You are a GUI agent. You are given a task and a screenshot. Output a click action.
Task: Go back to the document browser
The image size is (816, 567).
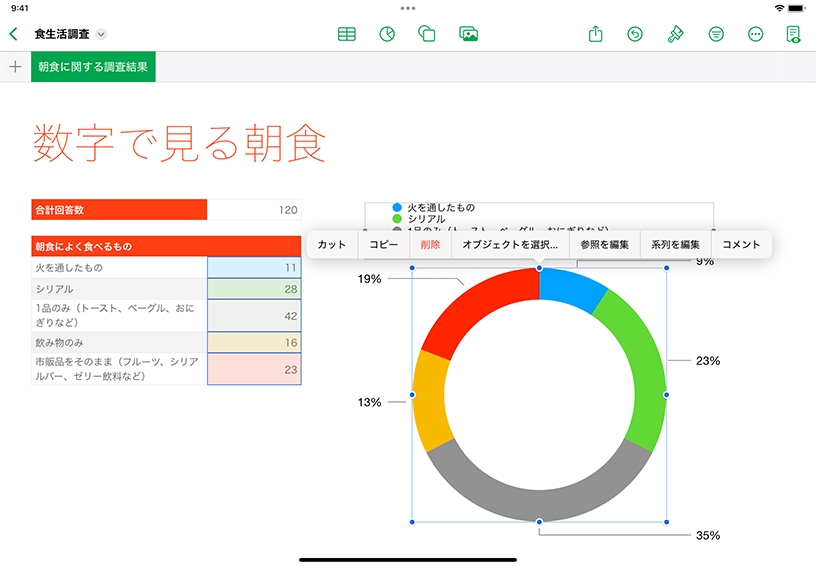point(13,34)
